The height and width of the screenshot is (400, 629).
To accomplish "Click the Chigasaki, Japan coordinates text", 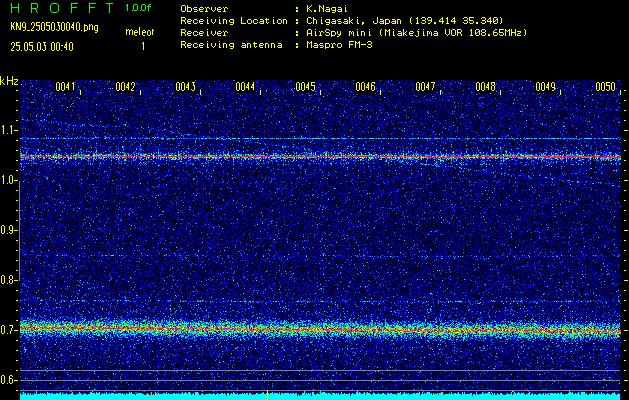I will coord(405,21).
